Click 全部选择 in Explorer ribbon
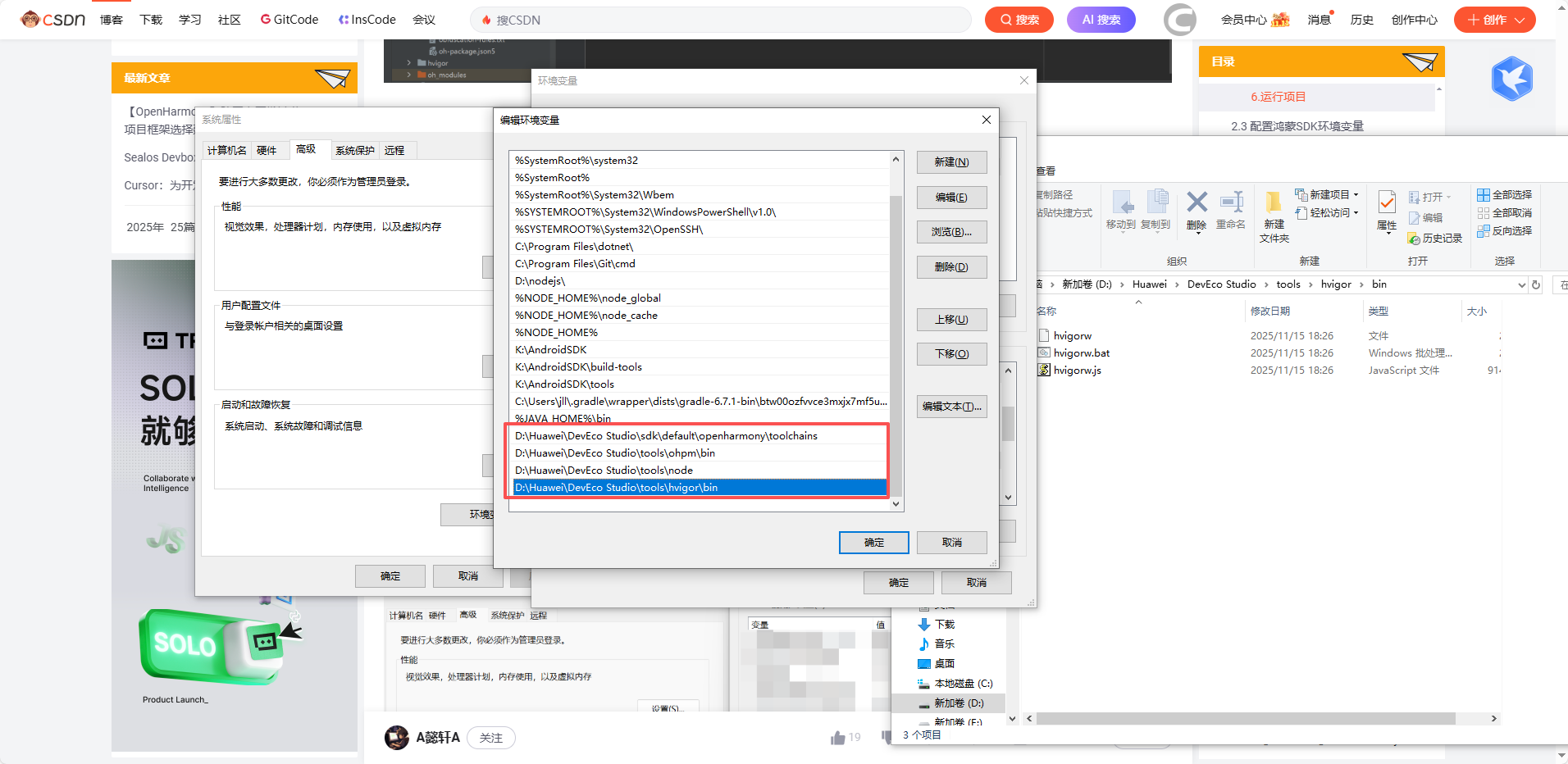The height and width of the screenshot is (764, 1568). coord(1505,195)
